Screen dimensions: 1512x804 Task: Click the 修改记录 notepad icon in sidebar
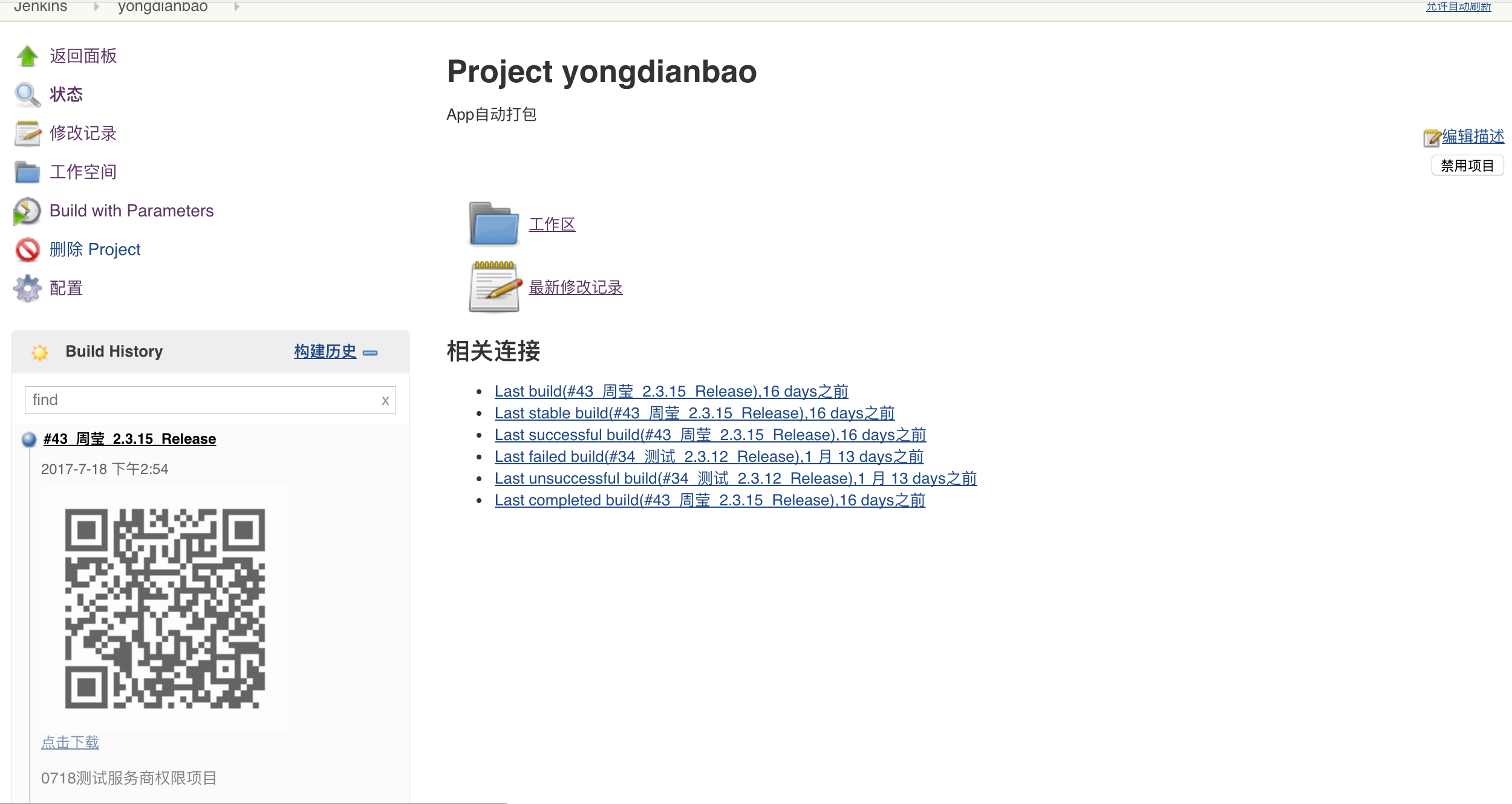[x=28, y=133]
